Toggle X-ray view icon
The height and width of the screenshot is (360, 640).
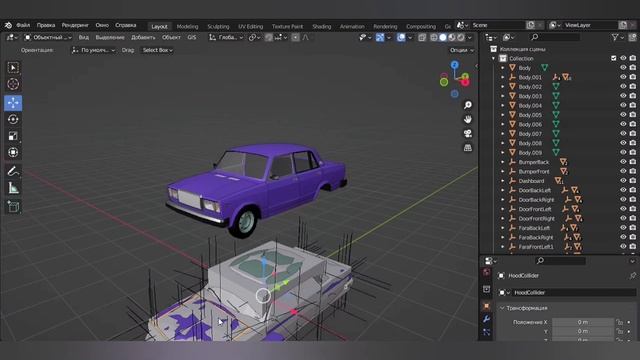pos(422,38)
